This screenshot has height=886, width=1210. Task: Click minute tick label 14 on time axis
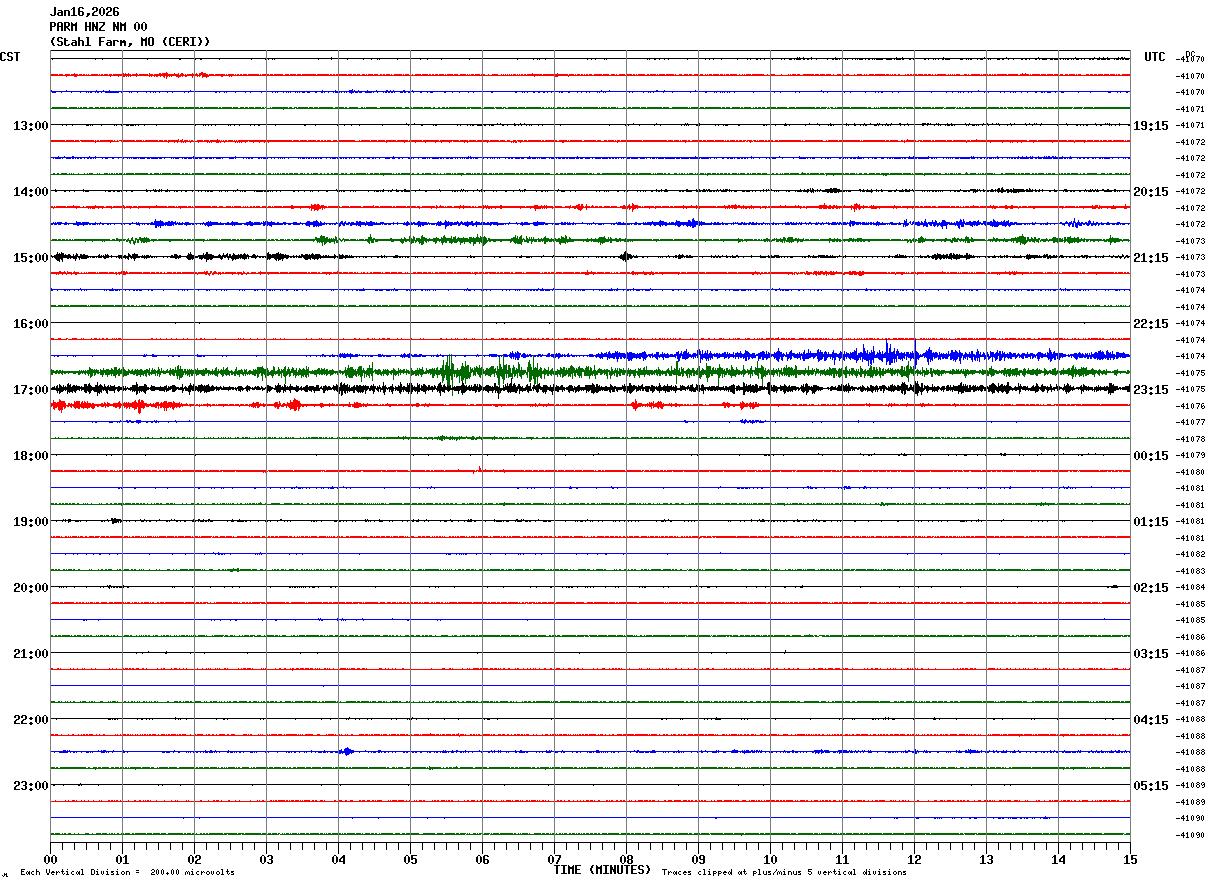click(x=1058, y=860)
